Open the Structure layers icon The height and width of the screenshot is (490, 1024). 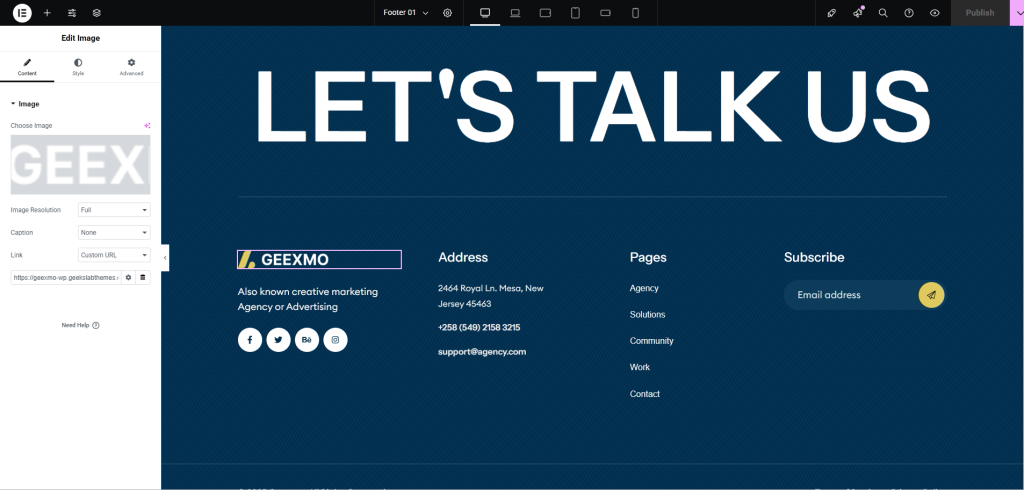pyautogui.click(x=97, y=13)
